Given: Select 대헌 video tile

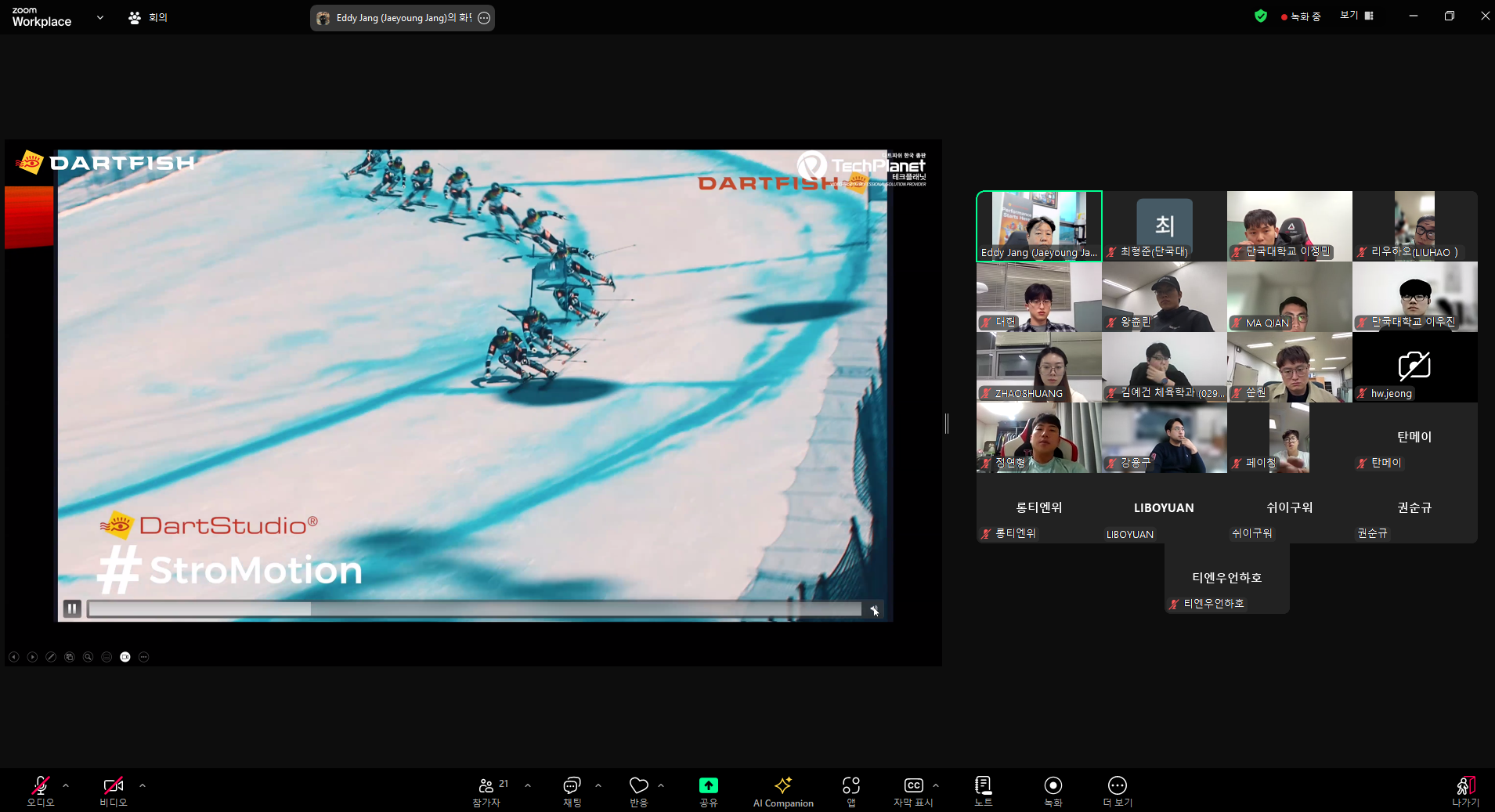Looking at the screenshot, I should (x=1039, y=297).
